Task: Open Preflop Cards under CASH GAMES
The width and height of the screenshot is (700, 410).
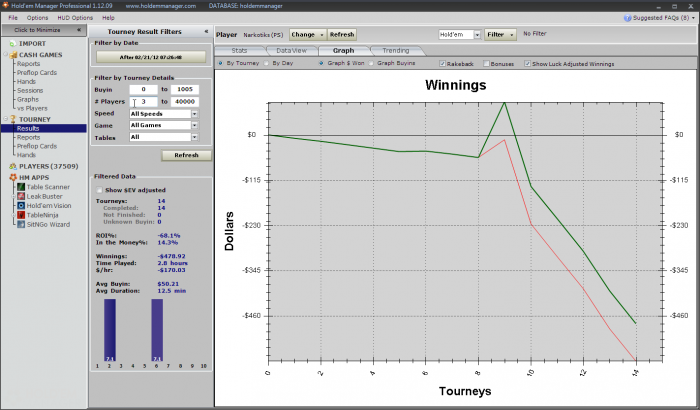Action: (37, 72)
